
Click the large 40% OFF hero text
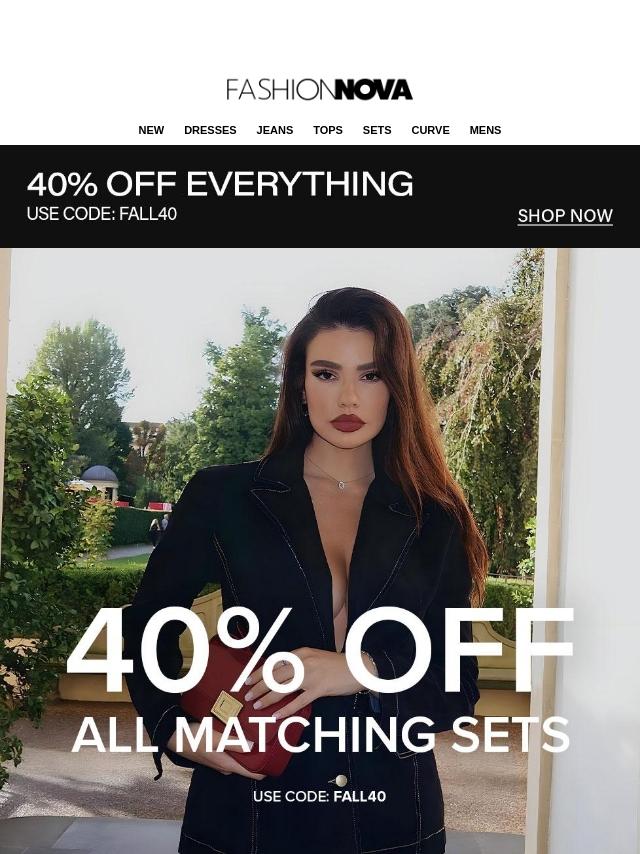click(320, 651)
